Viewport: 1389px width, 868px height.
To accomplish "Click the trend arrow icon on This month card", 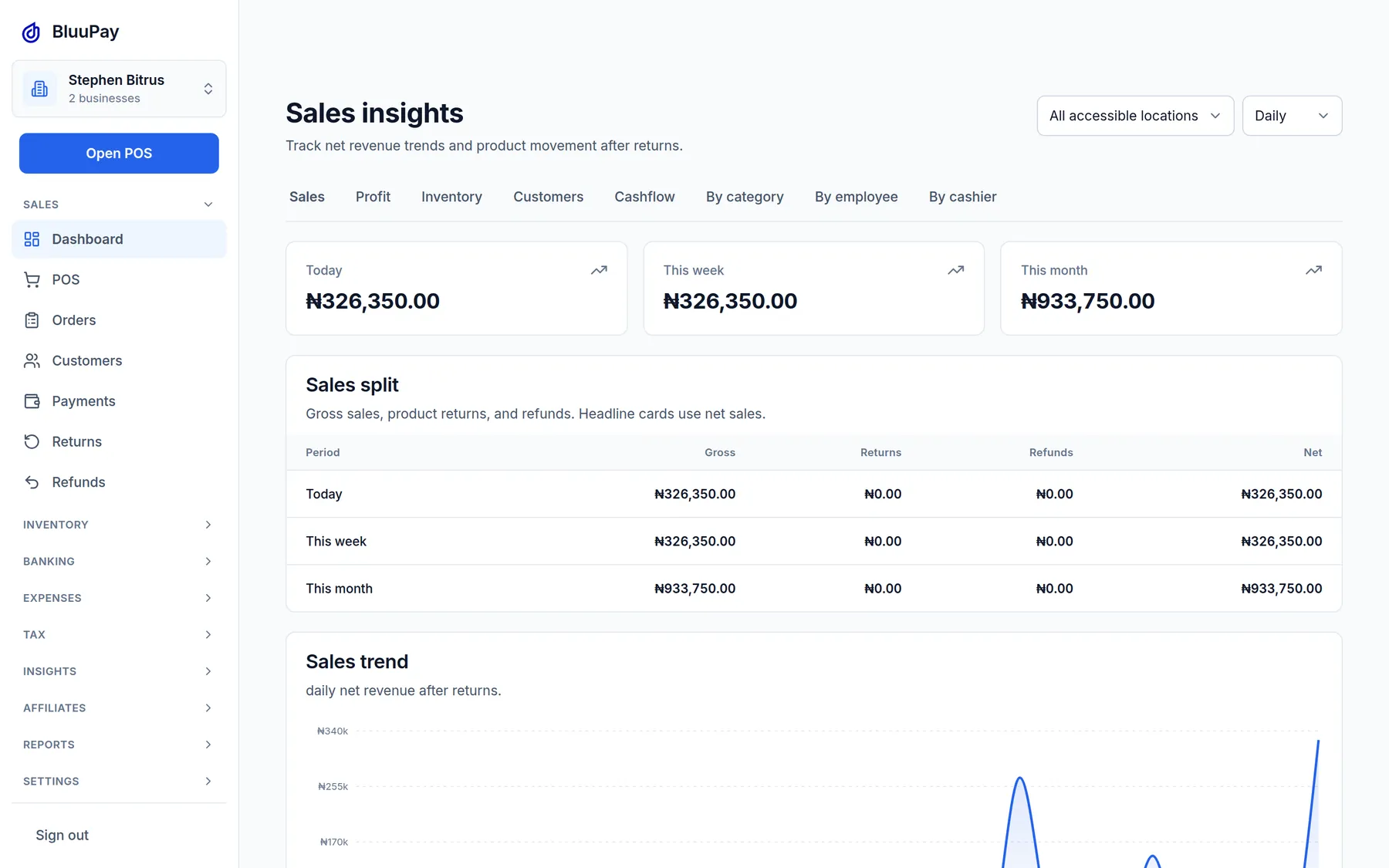I will tap(1313, 270).
